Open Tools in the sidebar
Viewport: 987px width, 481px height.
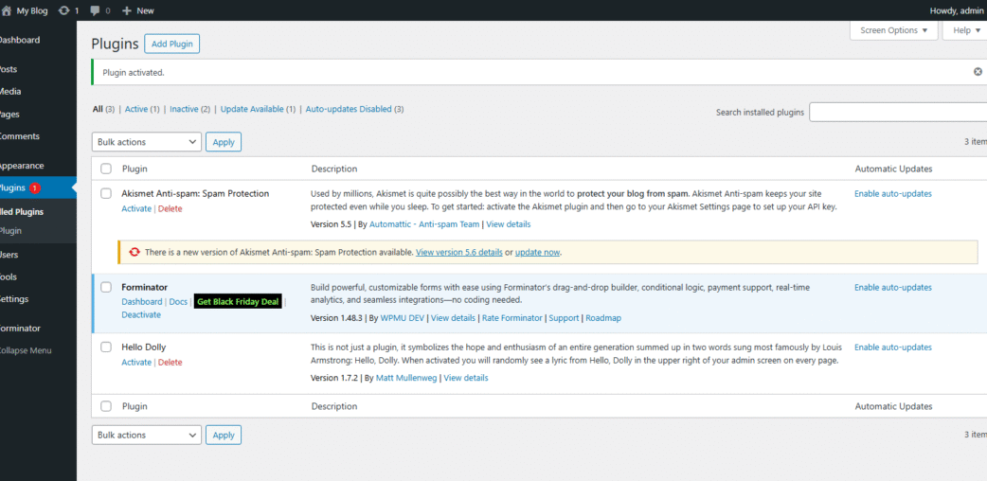9,277
